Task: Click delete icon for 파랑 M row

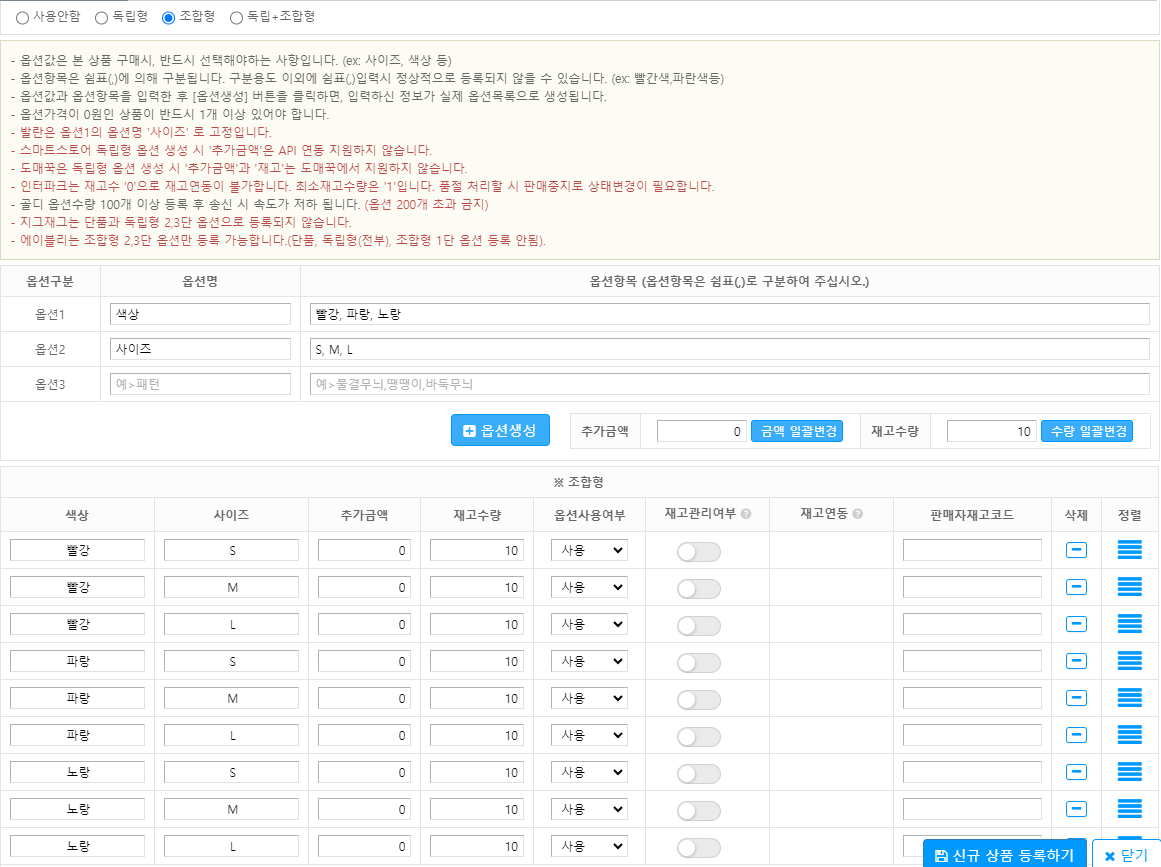Action: pyautogui.click(x=1076, y=698)
